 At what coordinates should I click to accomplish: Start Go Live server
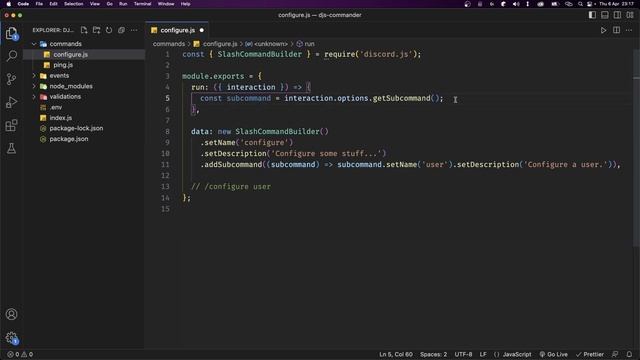(553, 354)
